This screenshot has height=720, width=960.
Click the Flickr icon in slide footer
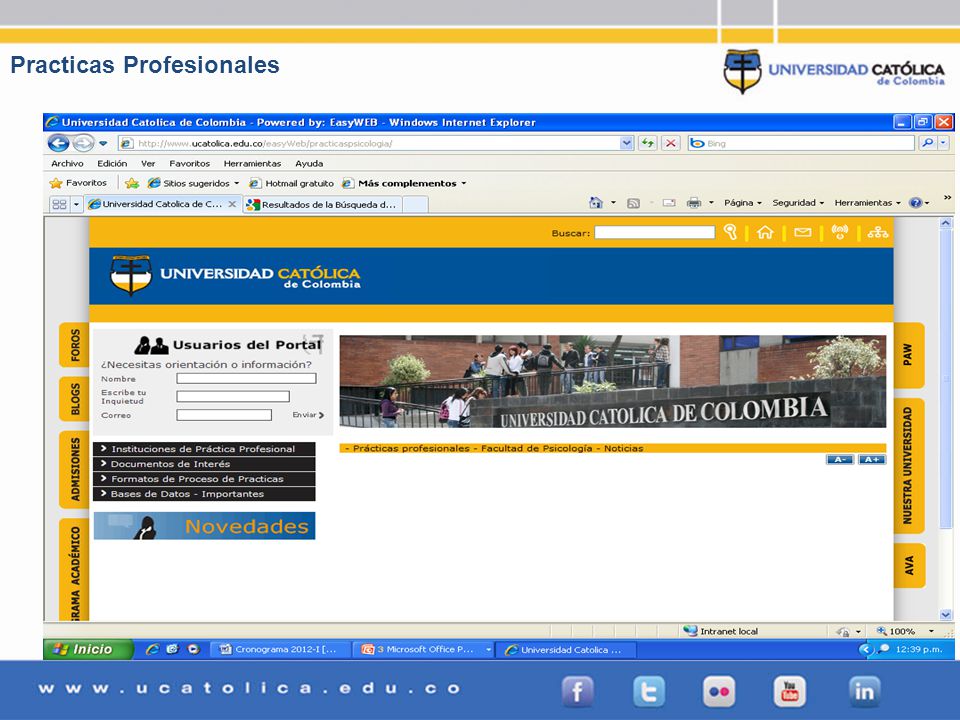pos(719,692)
